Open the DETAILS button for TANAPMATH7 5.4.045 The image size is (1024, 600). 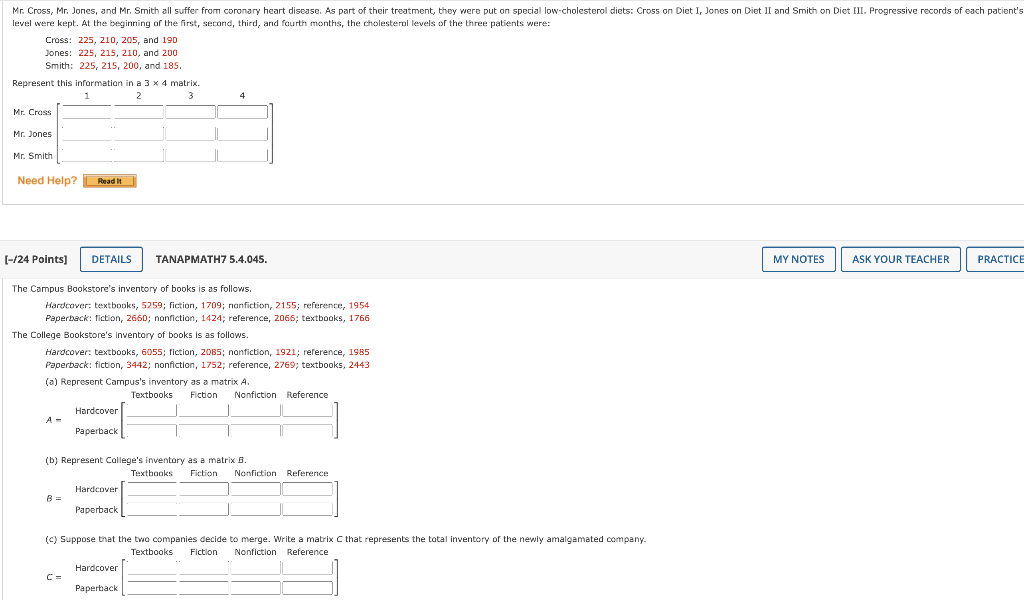tap(111, 259)
